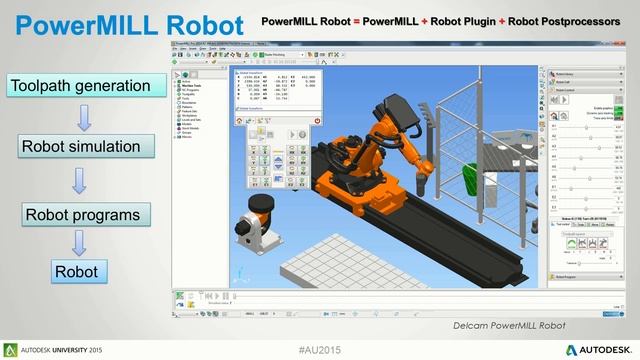Toggle Dynamic axis tracking switch
Screen dimensions: 640x360
(618, 113)
